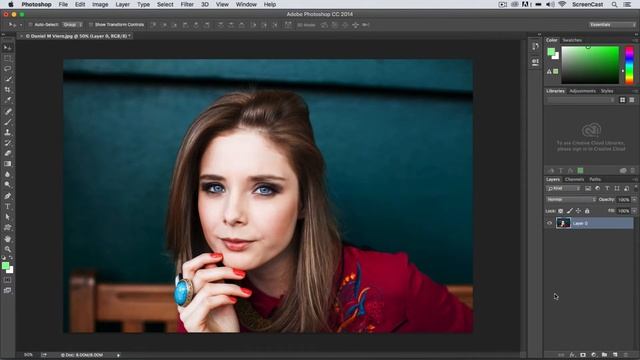
Task: Select the Gradient tool
Action: tap(7, 164)
